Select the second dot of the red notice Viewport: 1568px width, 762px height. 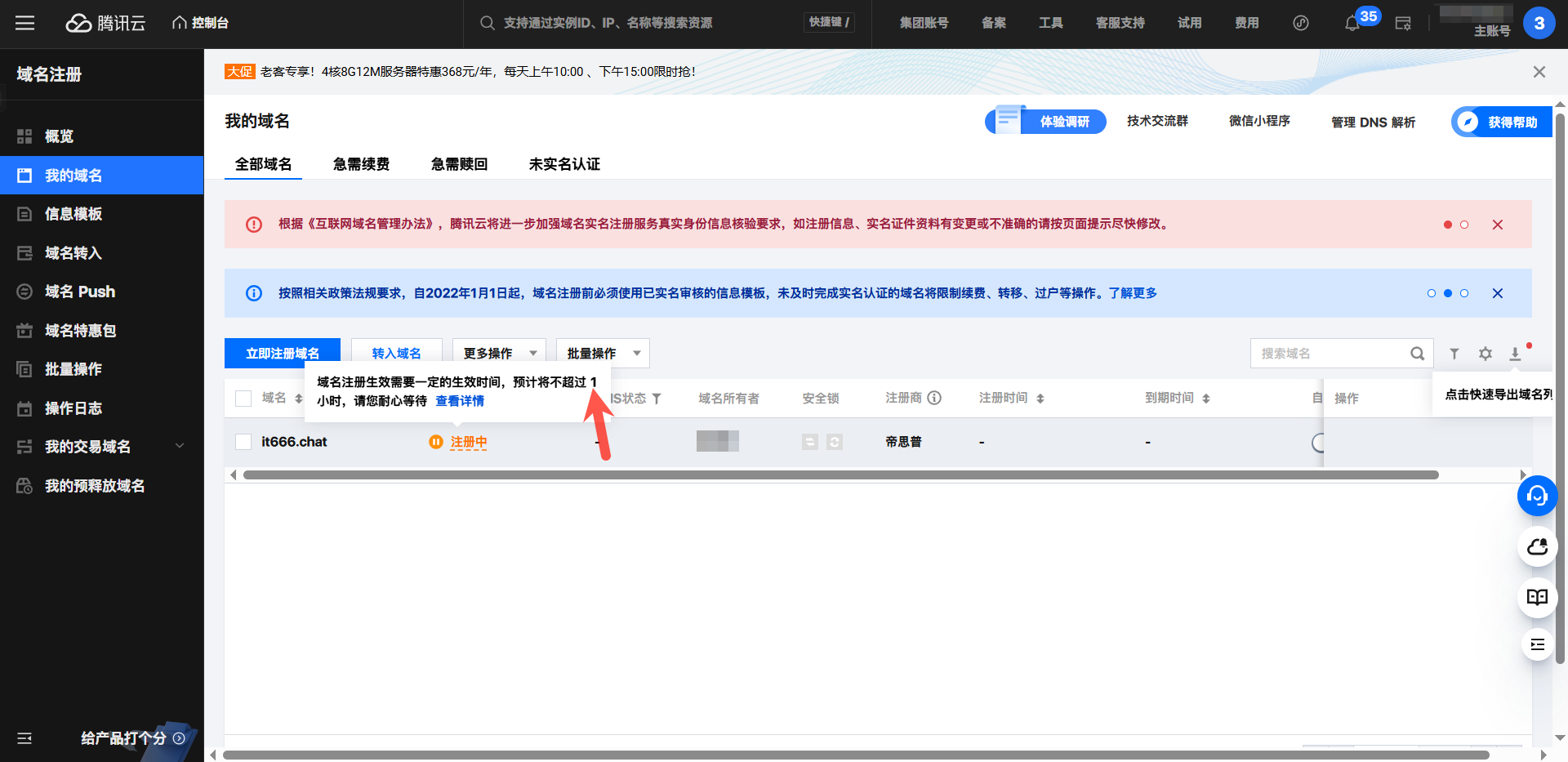point(1464,225)
